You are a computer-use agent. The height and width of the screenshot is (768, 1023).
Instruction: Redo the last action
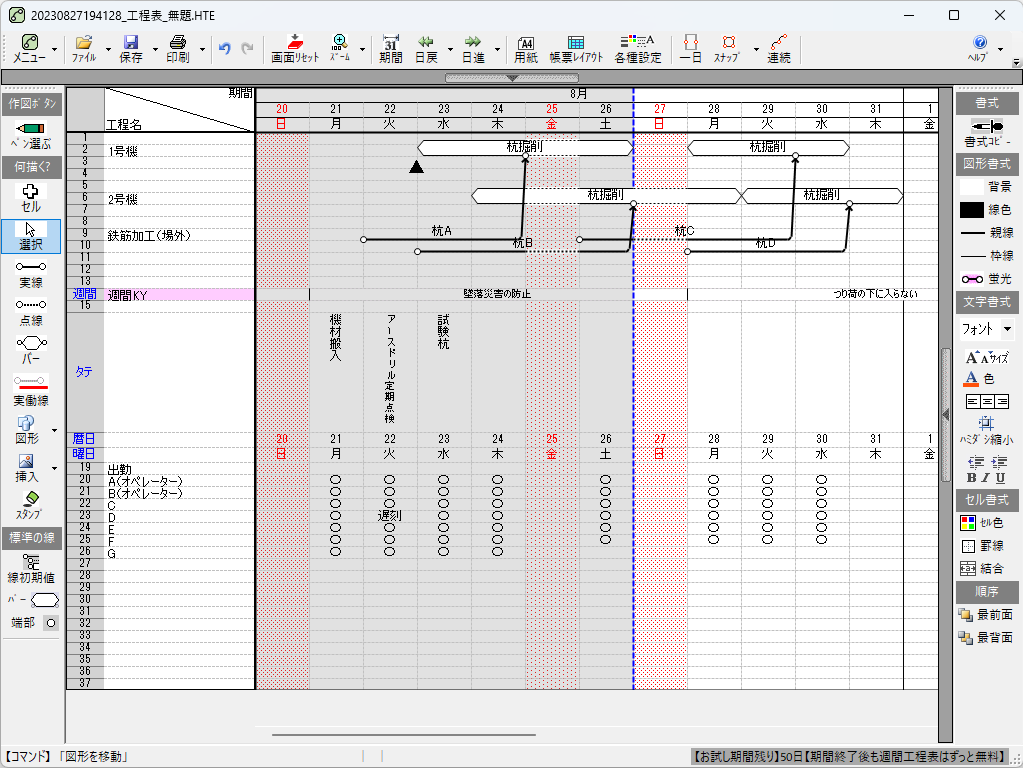247,48
